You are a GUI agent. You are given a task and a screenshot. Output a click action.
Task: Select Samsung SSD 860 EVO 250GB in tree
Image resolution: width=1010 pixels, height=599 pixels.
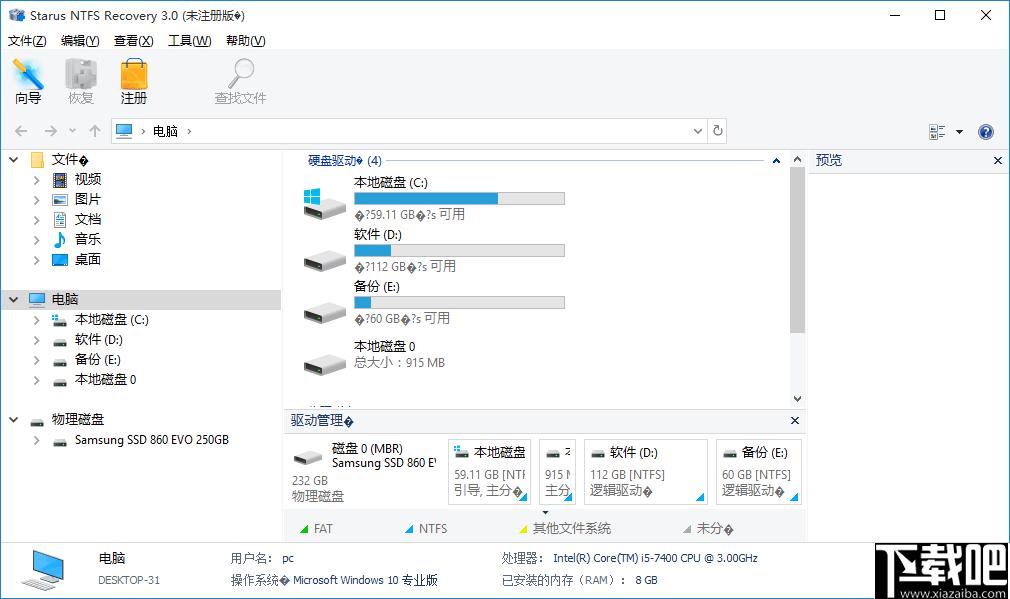(151, 440)
